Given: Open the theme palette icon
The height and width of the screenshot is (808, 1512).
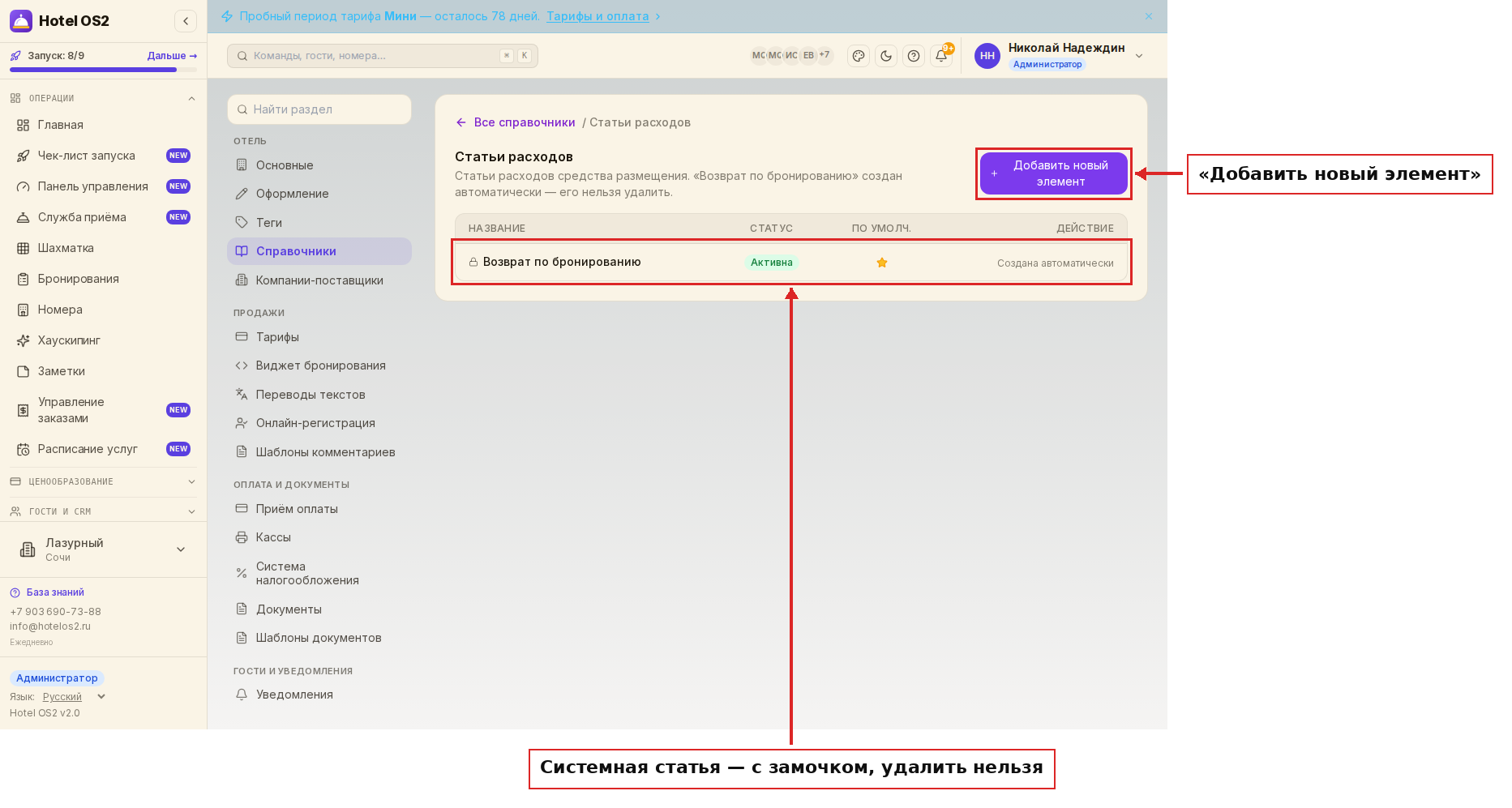Looking at the screenshot, I should click(859, 56).
